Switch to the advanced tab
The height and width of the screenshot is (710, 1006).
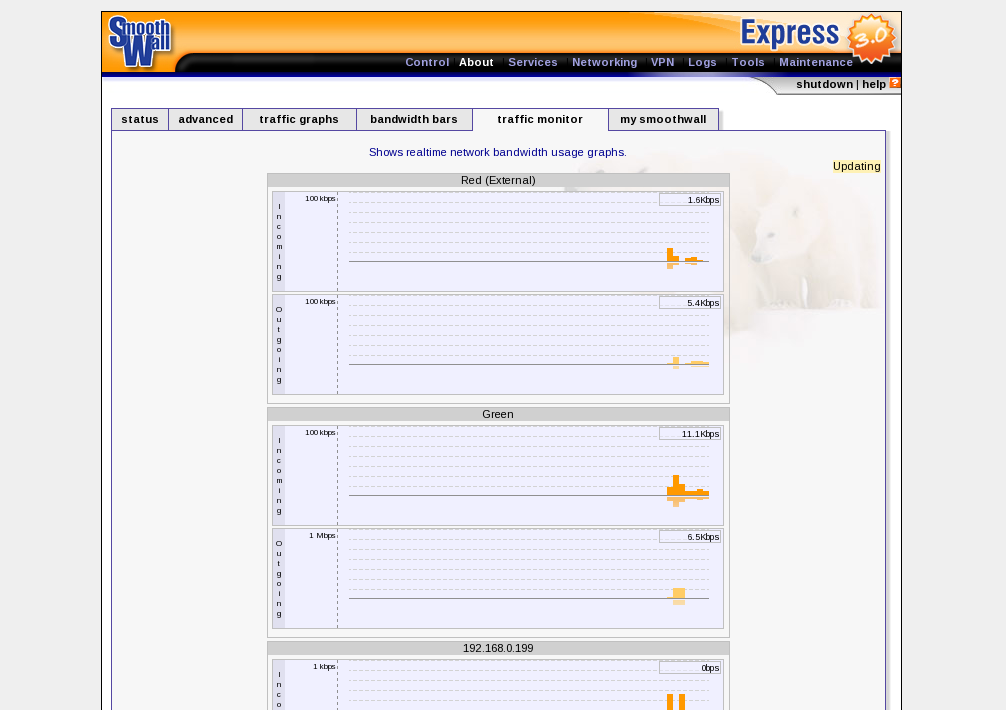click(x=205, y=119)
